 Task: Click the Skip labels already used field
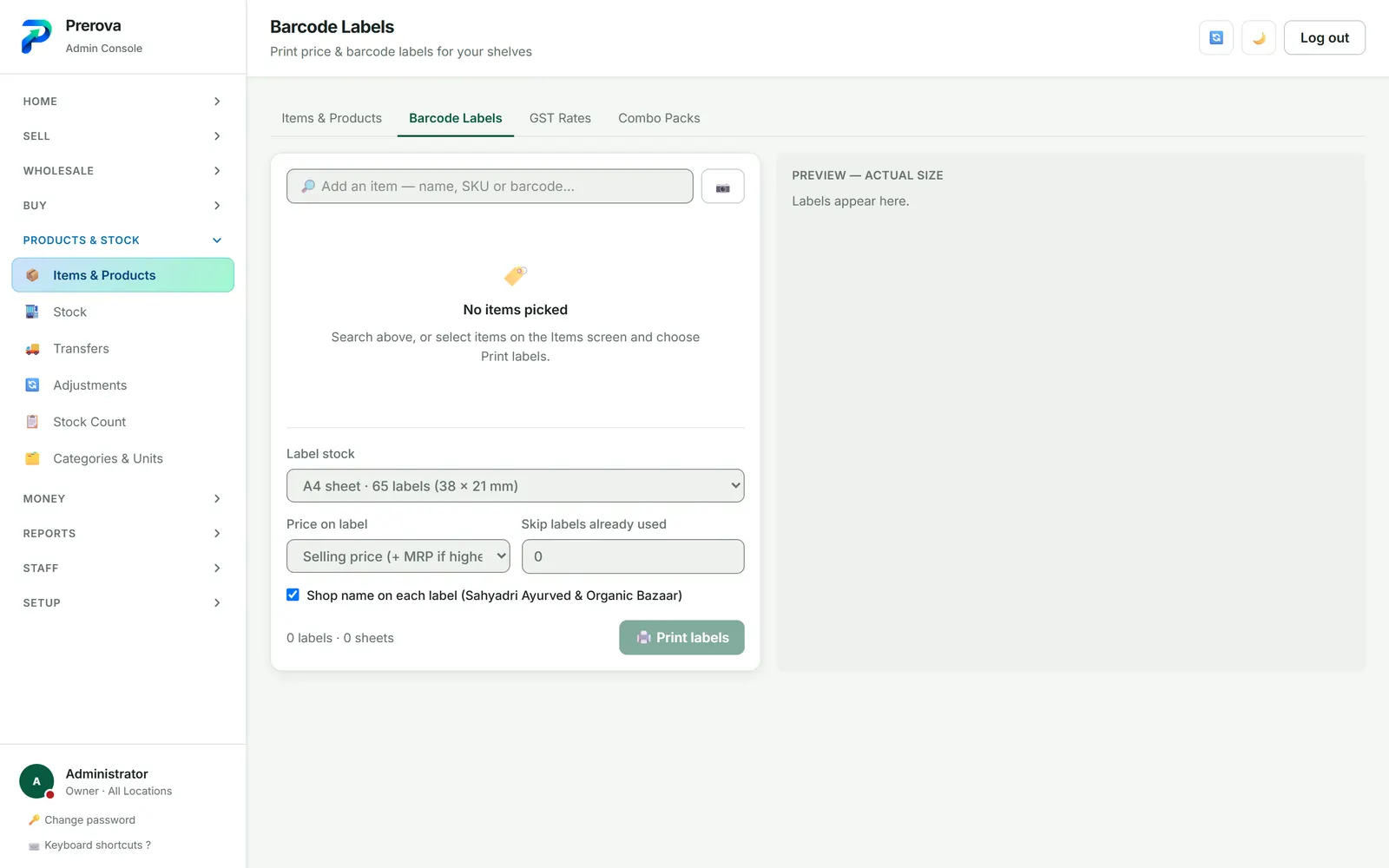[633, 556]
